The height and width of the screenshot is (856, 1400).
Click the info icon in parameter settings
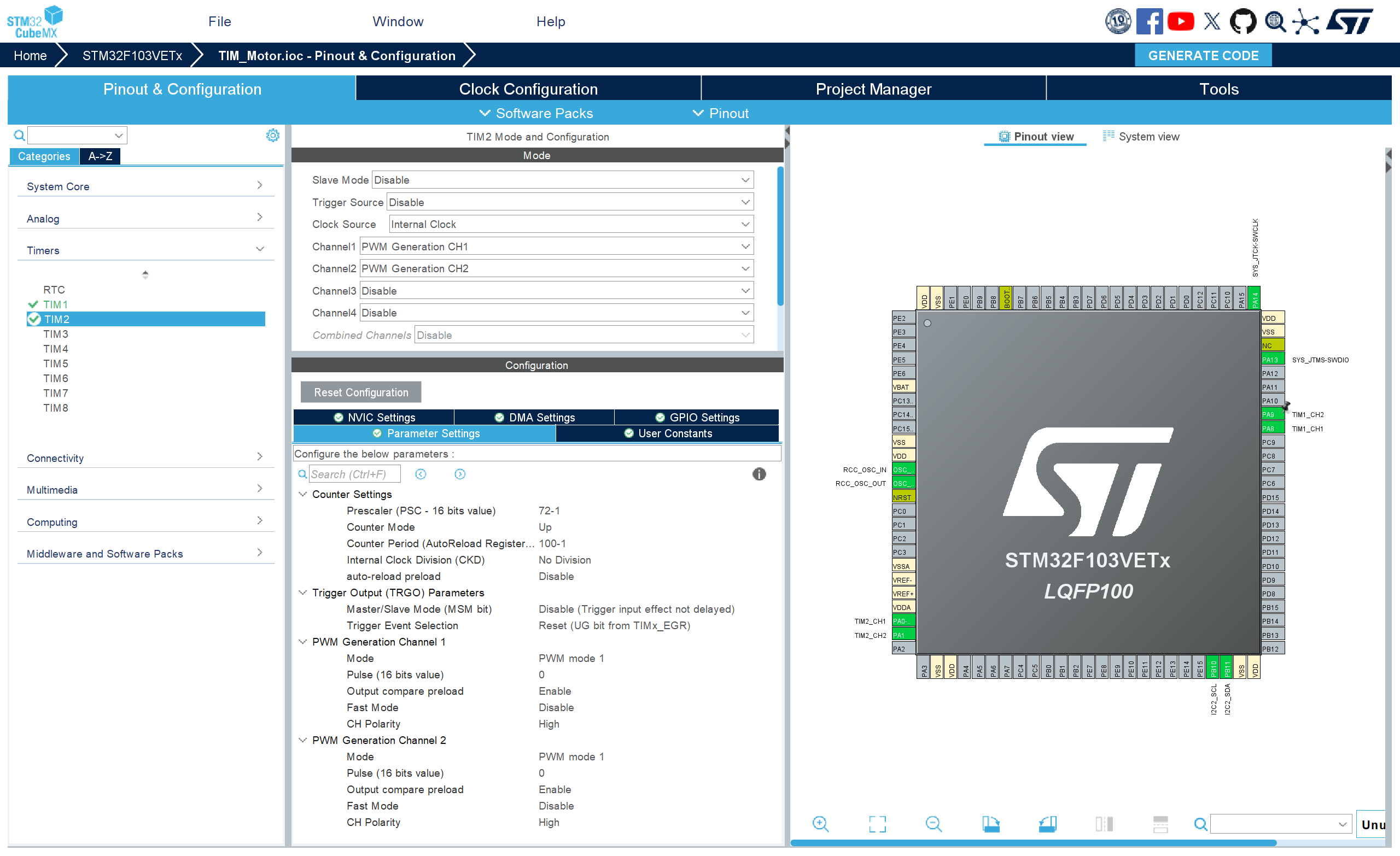[759, 474]
